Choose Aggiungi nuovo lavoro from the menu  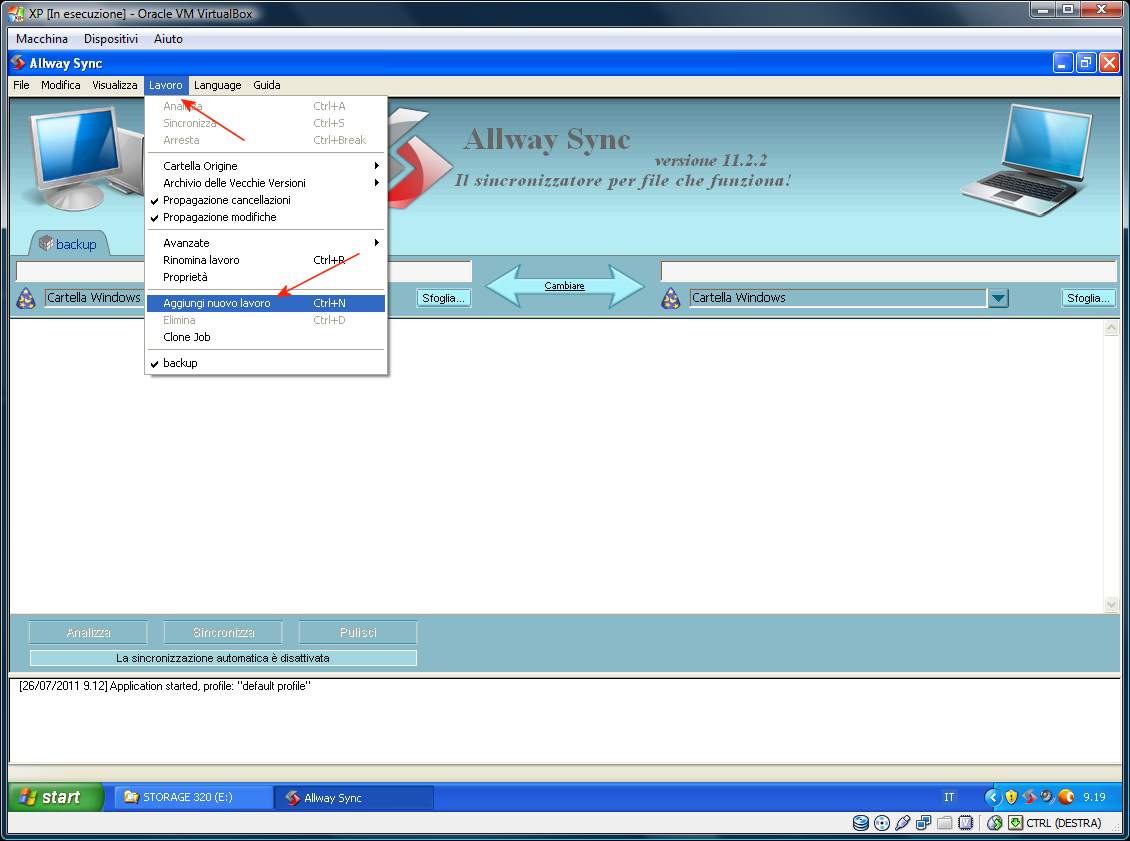pos(266,303)
